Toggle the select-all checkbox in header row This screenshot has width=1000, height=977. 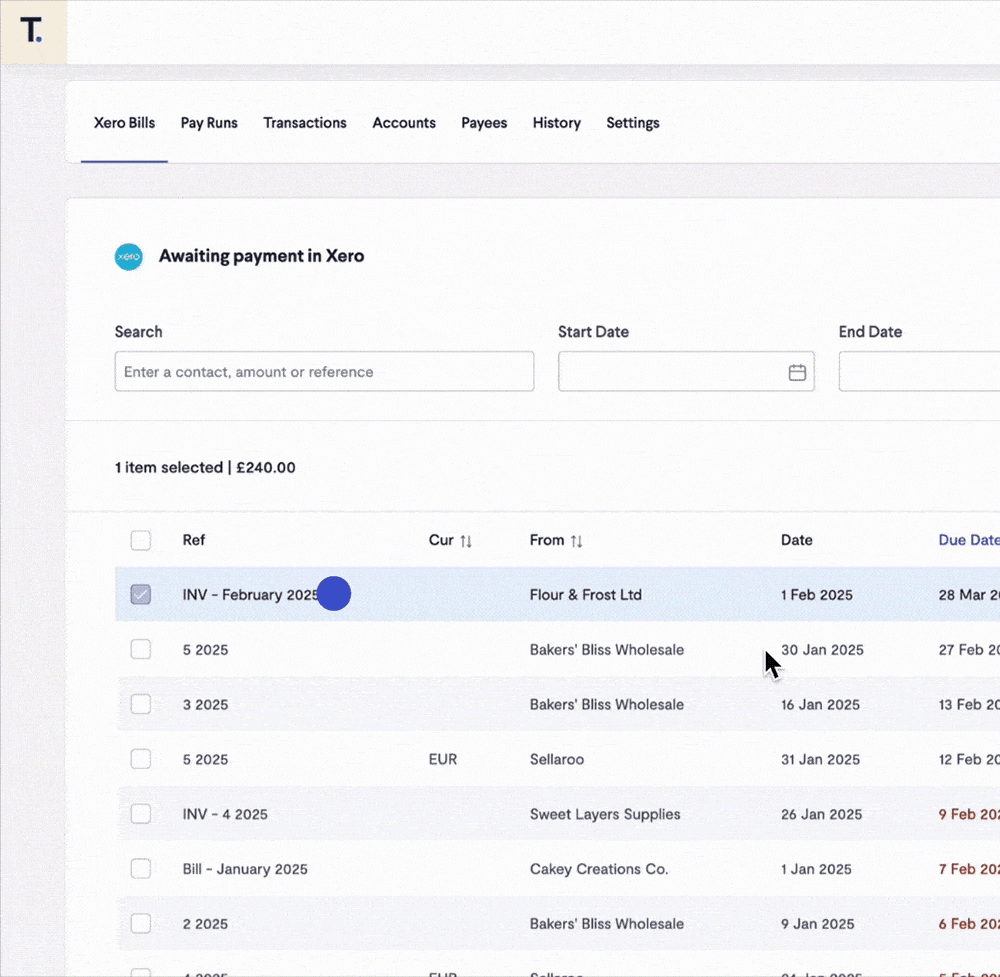(x=141, y=540)
